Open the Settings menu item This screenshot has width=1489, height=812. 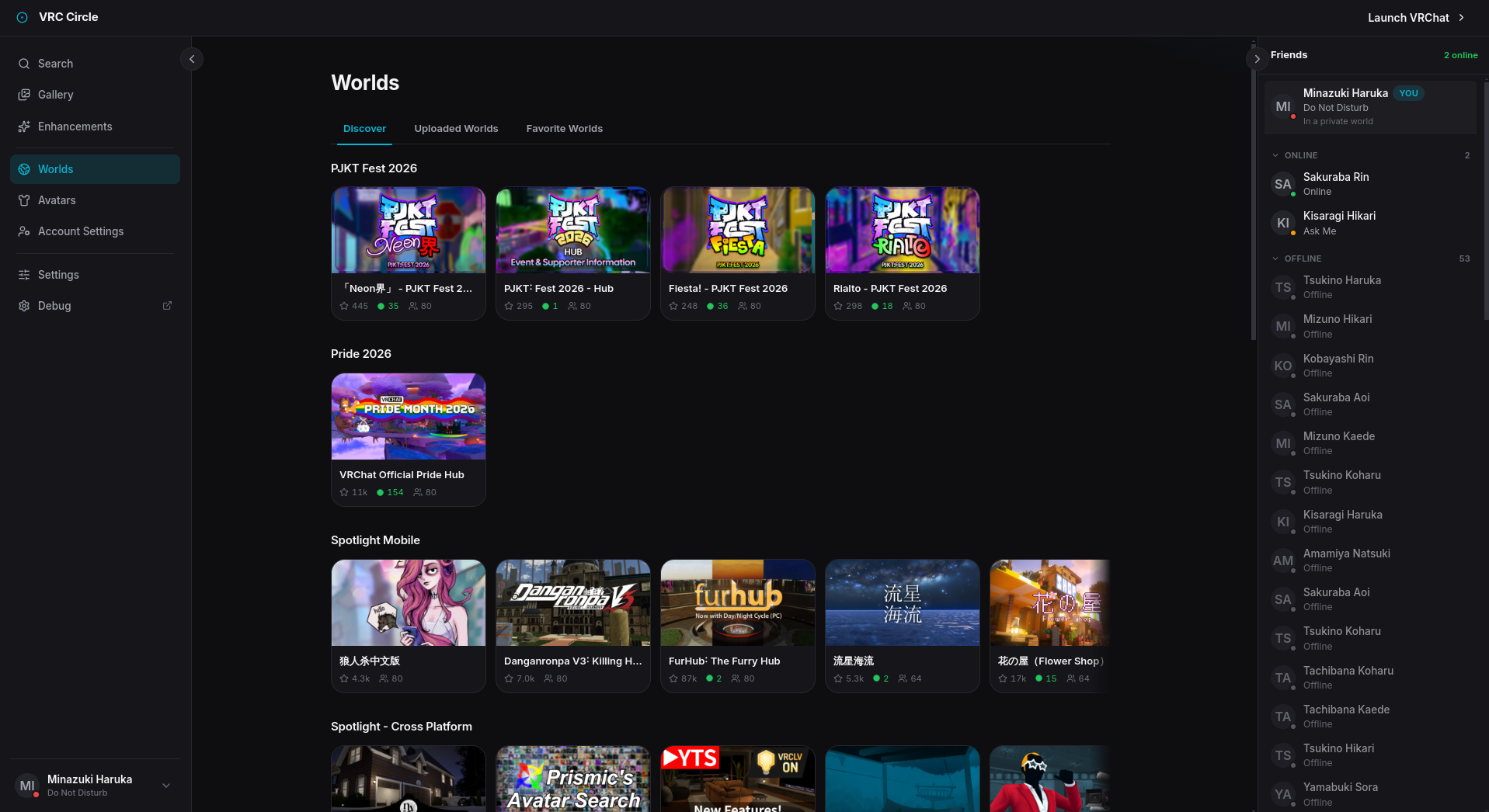pyautogui.click(x=95, y=275)
